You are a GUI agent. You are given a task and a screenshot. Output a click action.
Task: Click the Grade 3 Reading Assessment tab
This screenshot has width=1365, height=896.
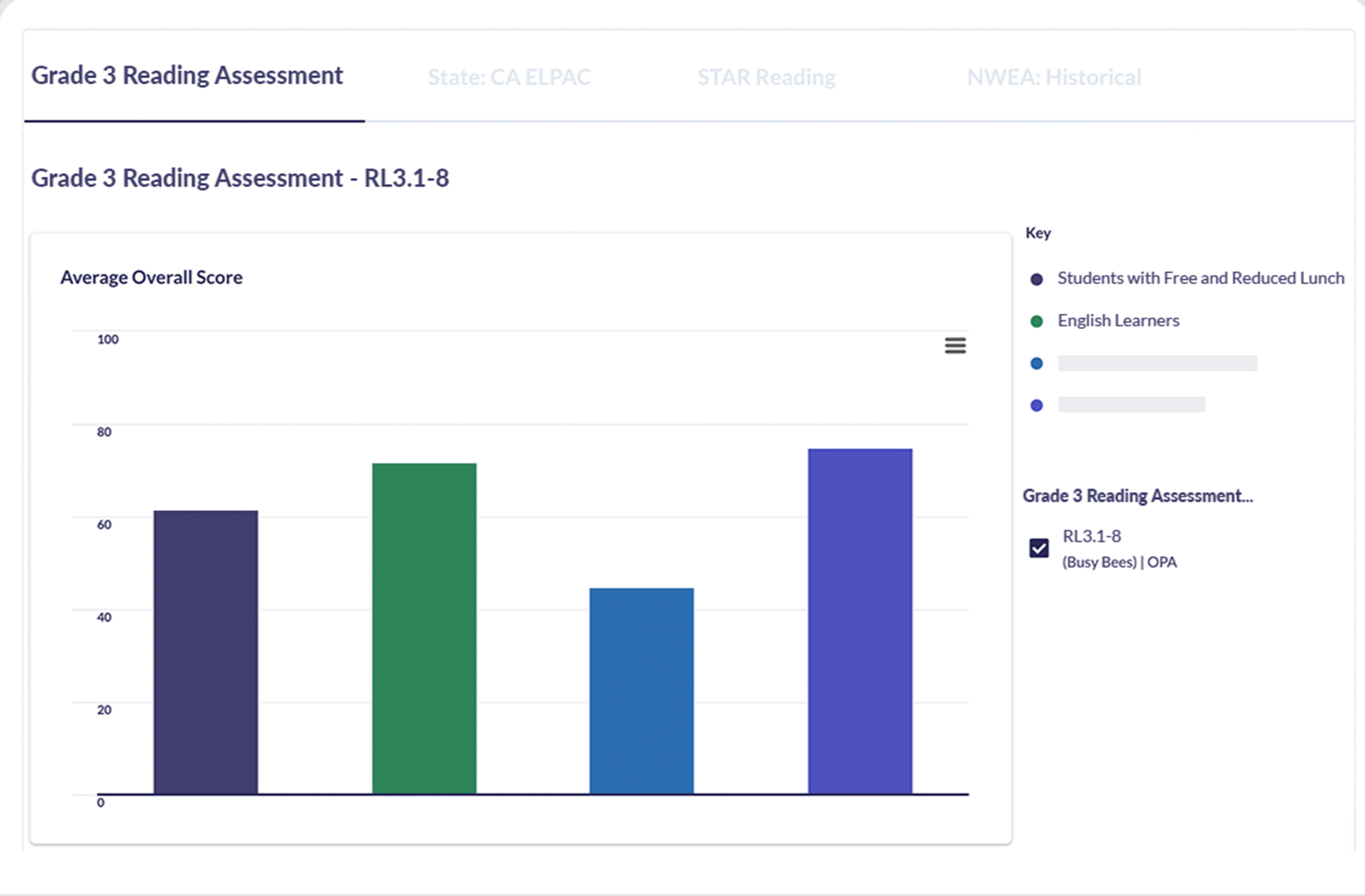187,75
